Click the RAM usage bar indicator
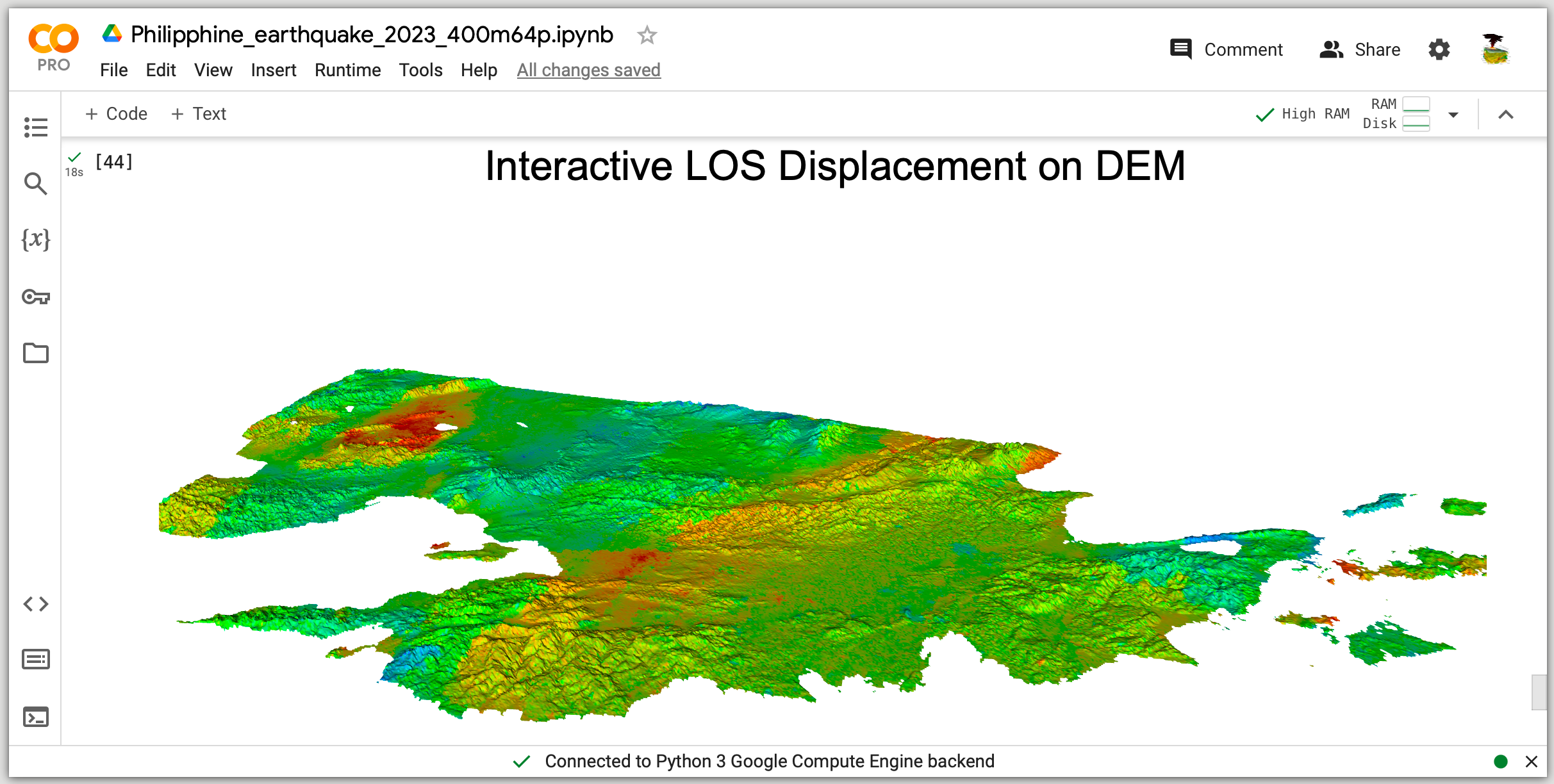 pos(1416,104)
